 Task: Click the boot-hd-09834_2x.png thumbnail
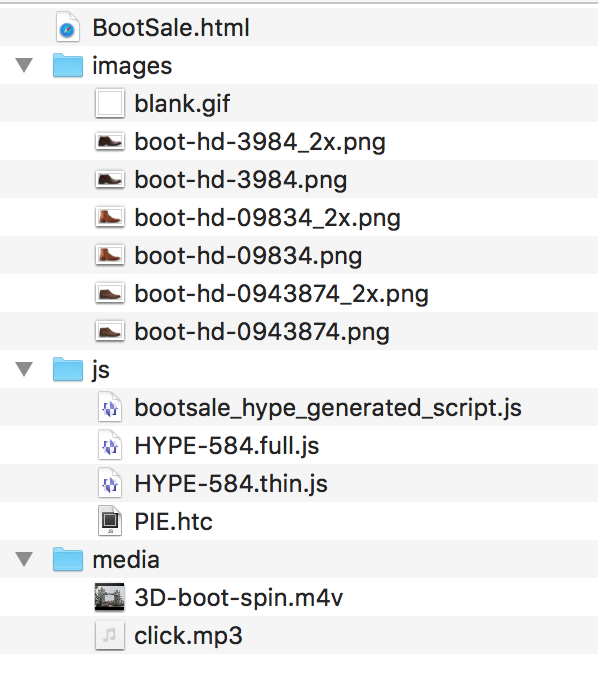click(x=110, y=218)
